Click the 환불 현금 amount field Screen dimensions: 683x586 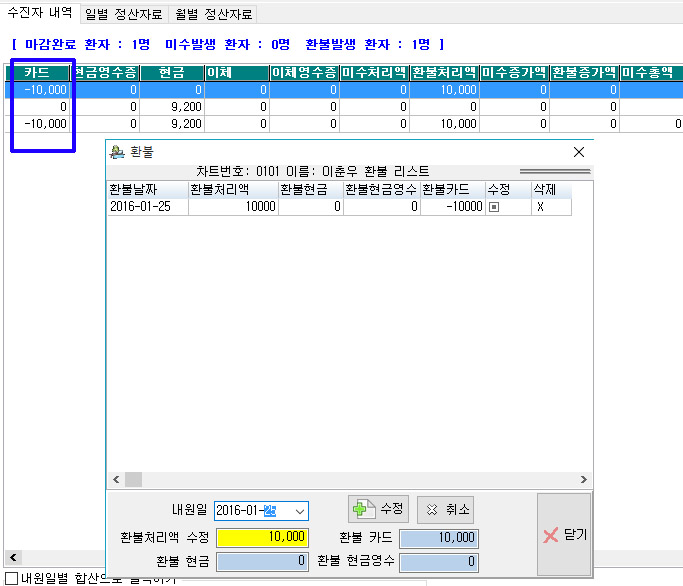[262, 563]
